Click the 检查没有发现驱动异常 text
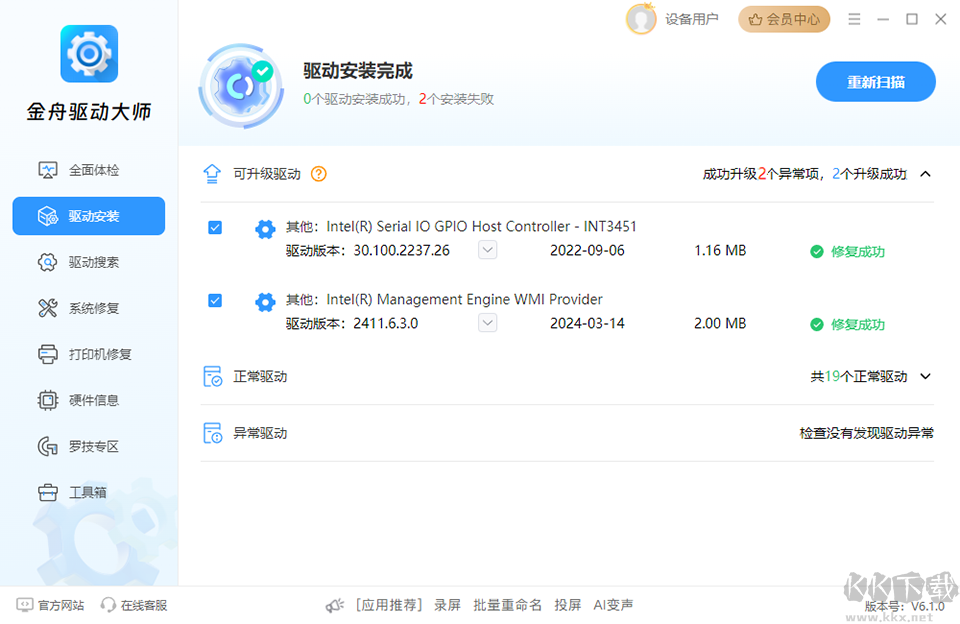The image size is (960, 624). (x=866, y=434)
